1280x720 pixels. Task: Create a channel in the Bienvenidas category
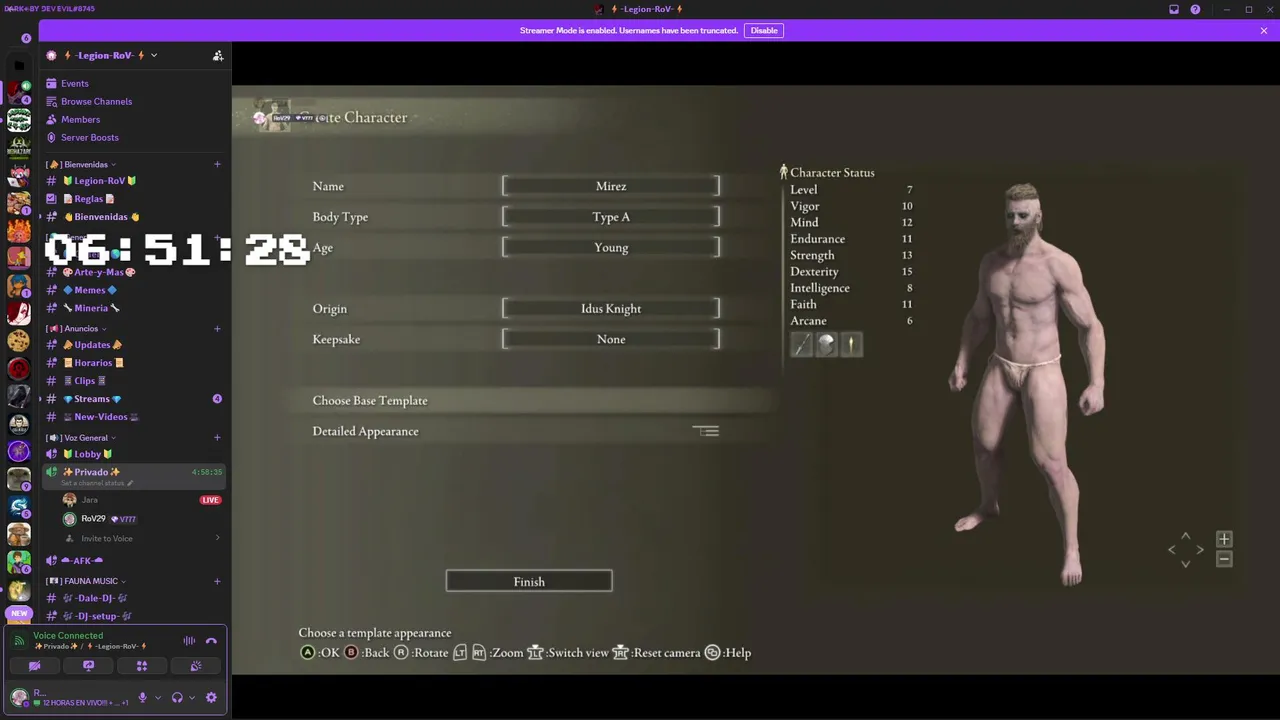pos(217,165)
